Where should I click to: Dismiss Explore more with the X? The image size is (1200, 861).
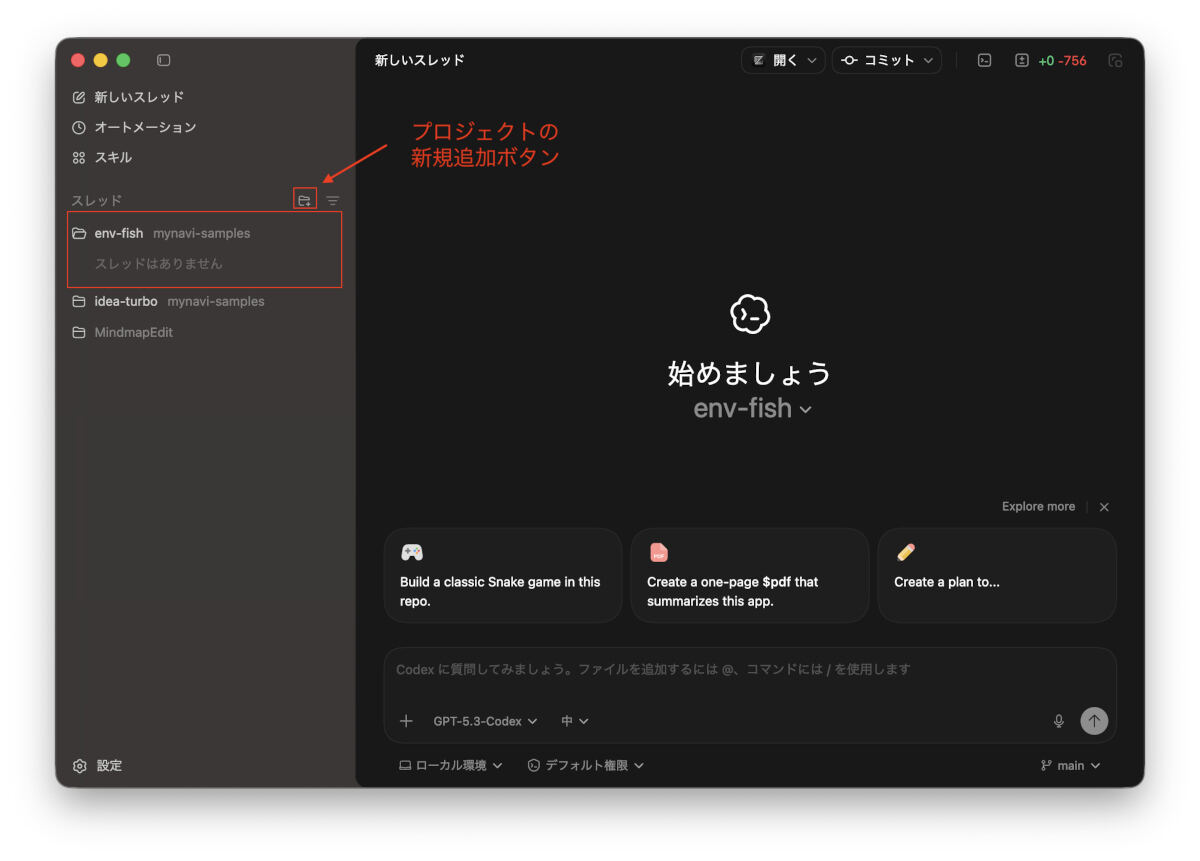click(1104, 507)
